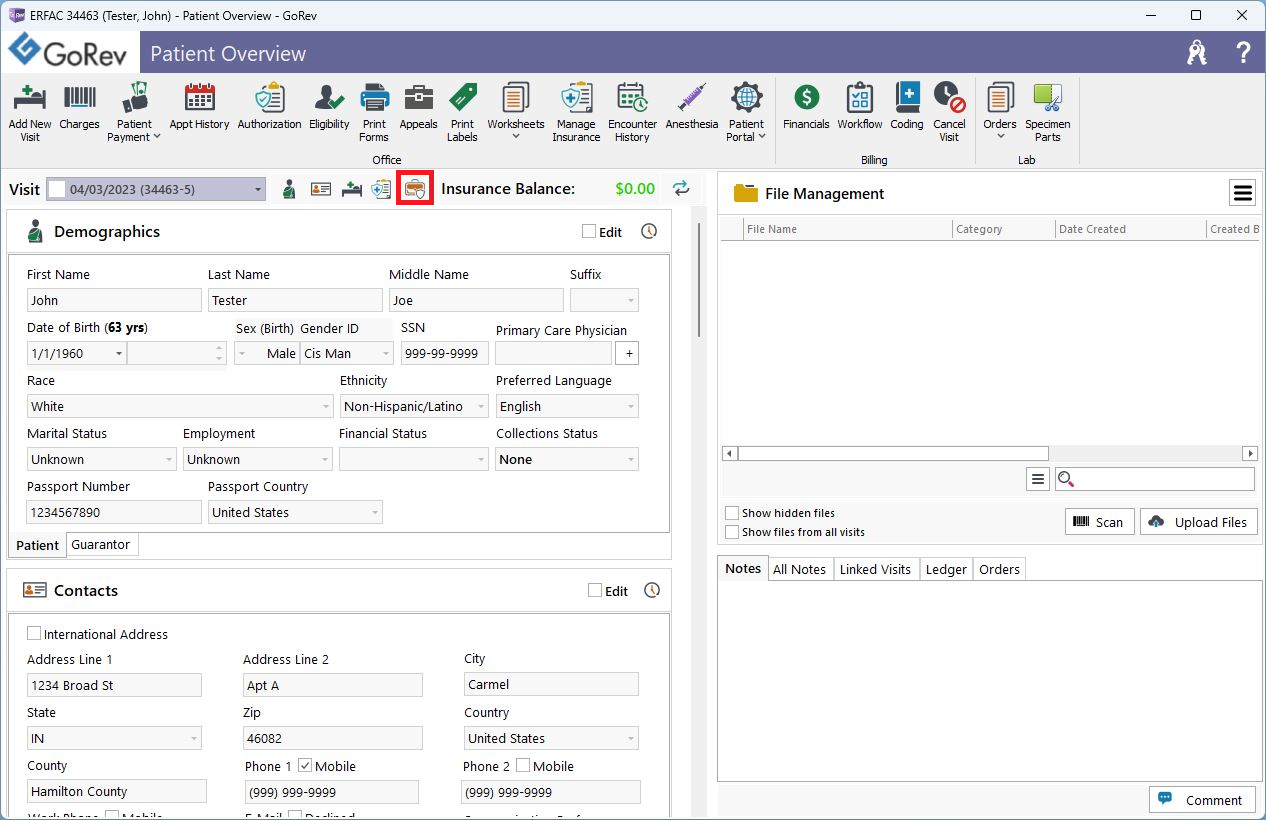Click the help question mark icon
Image resolution: width=1266 pixels, height=820 pixels.
pyautogui.click(x=1243, y=53)
